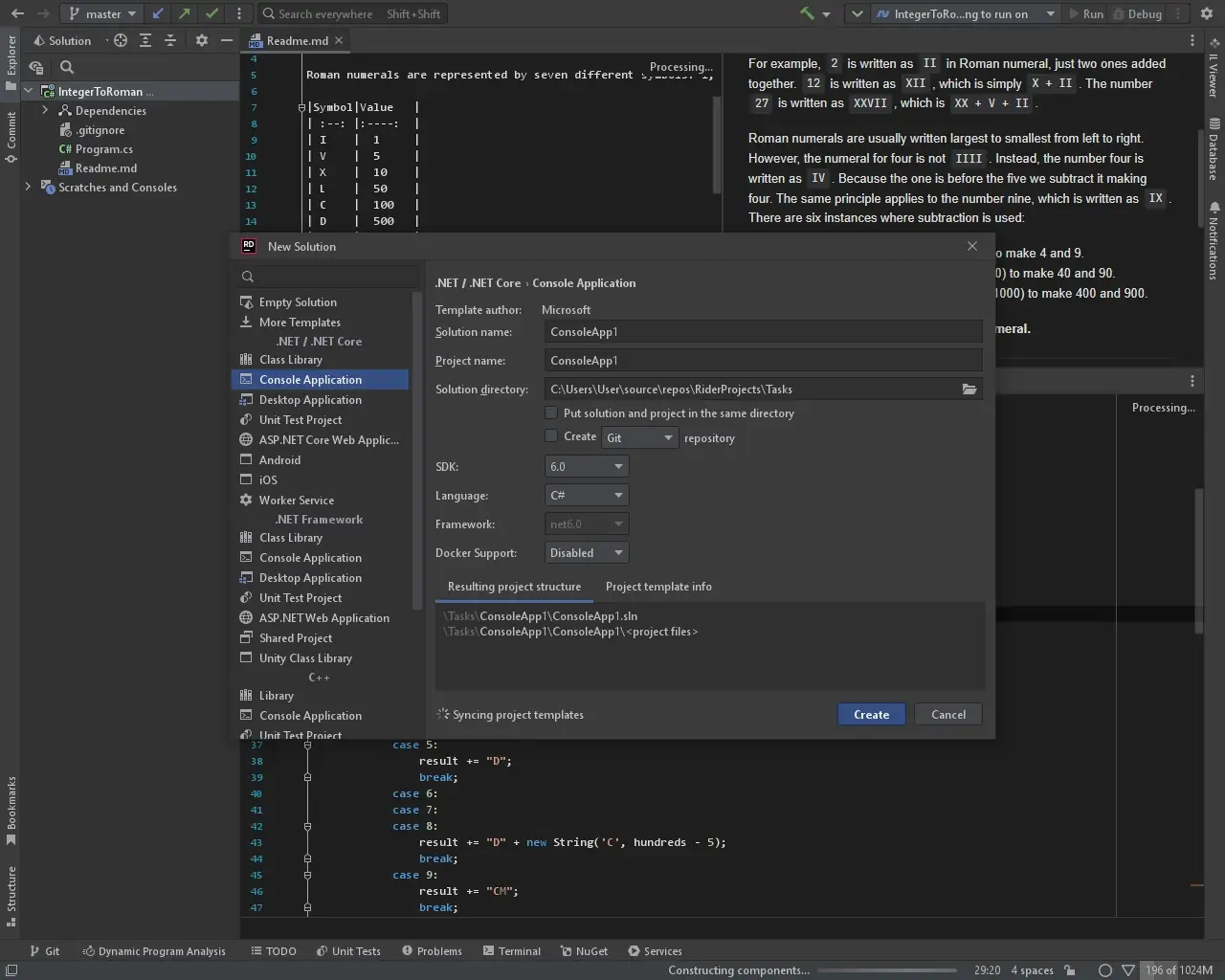
Task: Expand the Dependencies tree node
Action: coord(45,111)
